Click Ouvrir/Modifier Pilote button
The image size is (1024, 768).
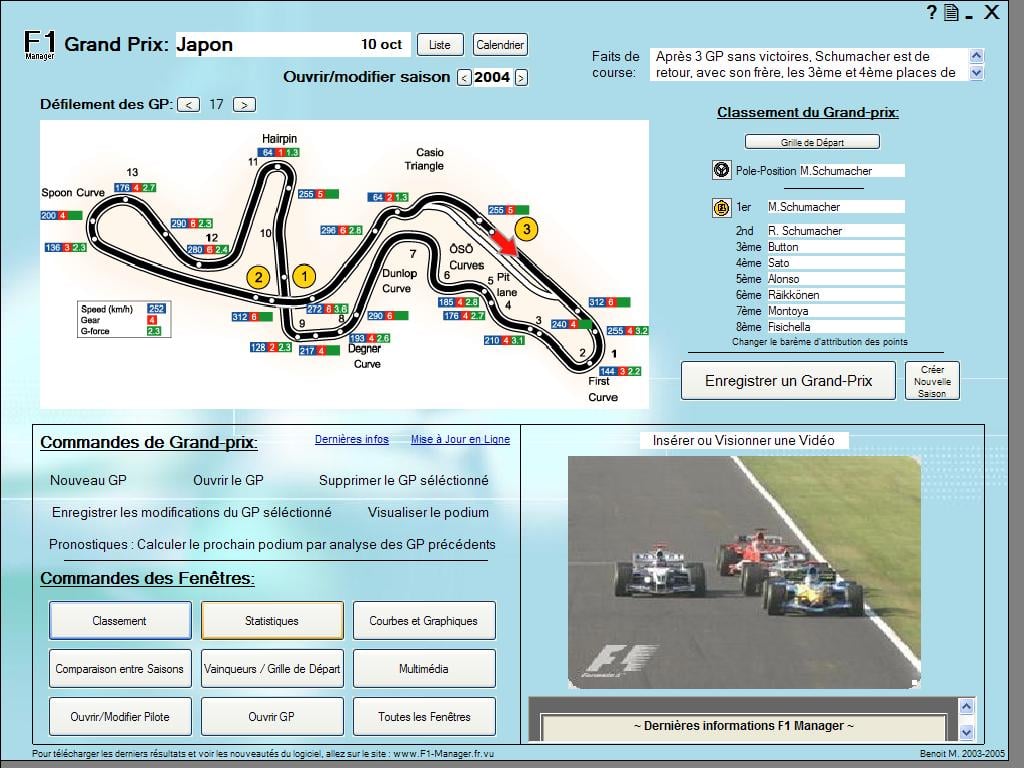point(120,716)
